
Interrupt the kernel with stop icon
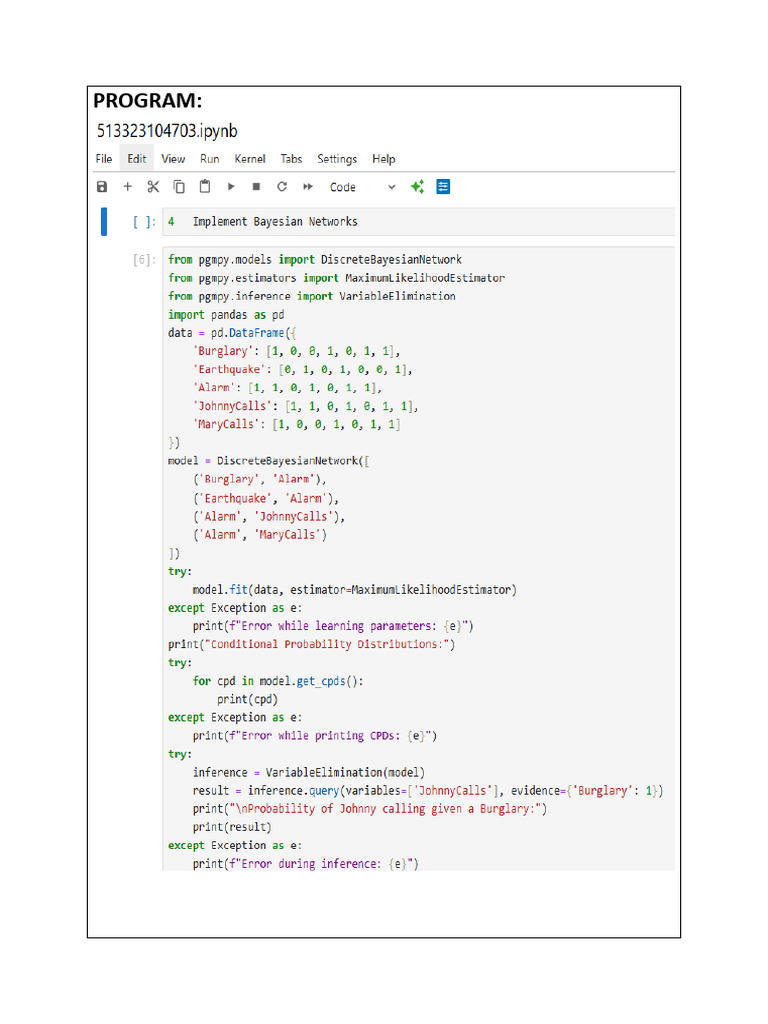coord(256,187)
